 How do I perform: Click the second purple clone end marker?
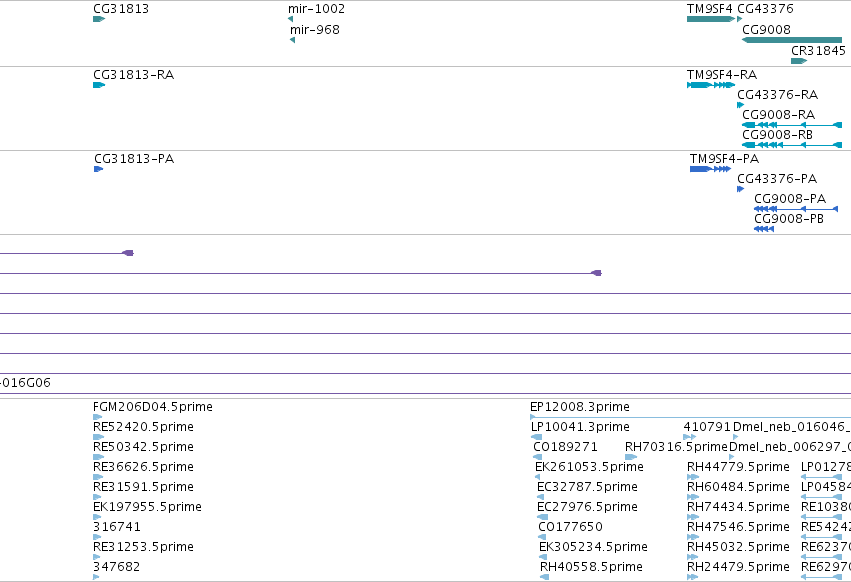click(596, 273)
